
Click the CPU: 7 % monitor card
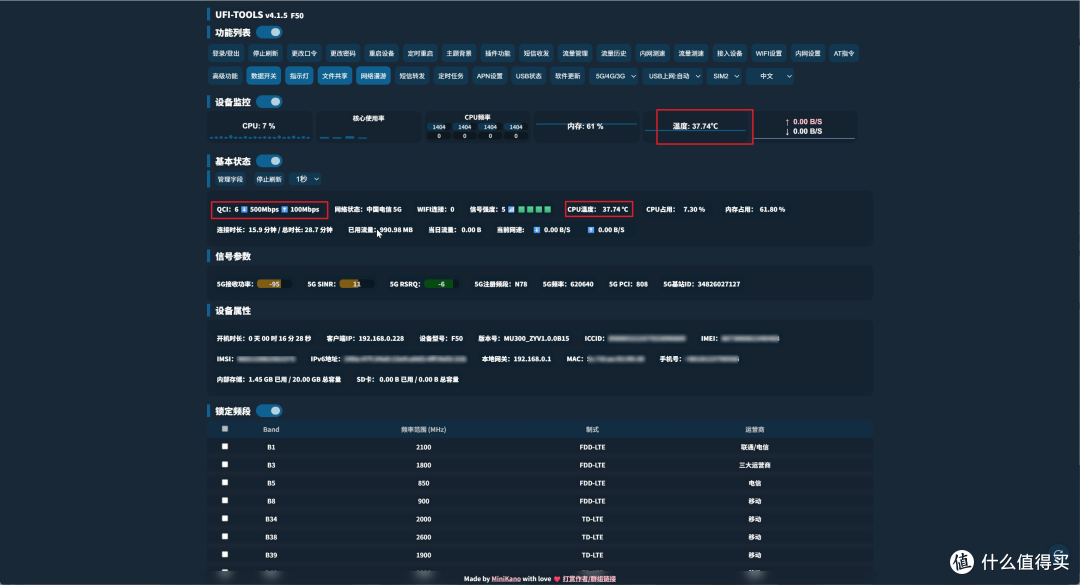click(259, 127)
